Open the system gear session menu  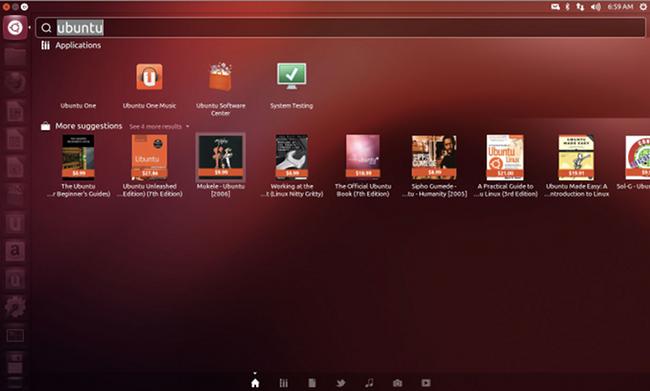pyautogui.click(x=643, y=7)
